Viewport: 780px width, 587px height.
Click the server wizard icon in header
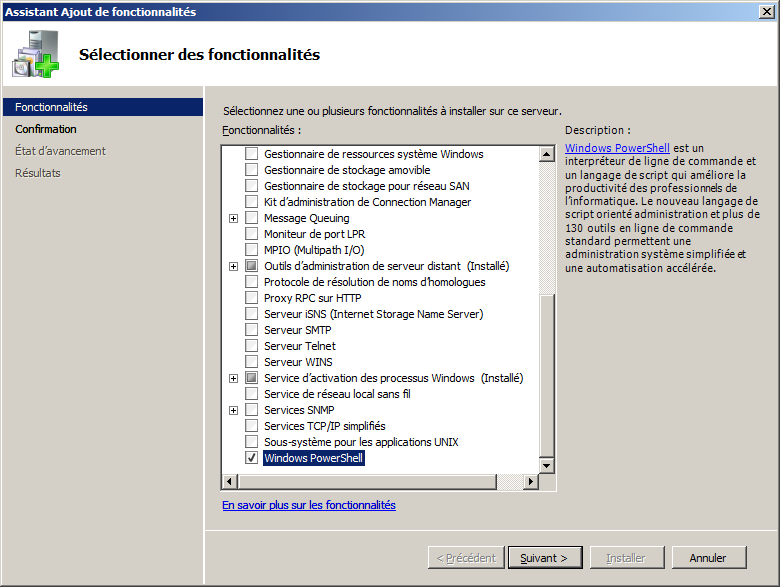coord(35,54)
